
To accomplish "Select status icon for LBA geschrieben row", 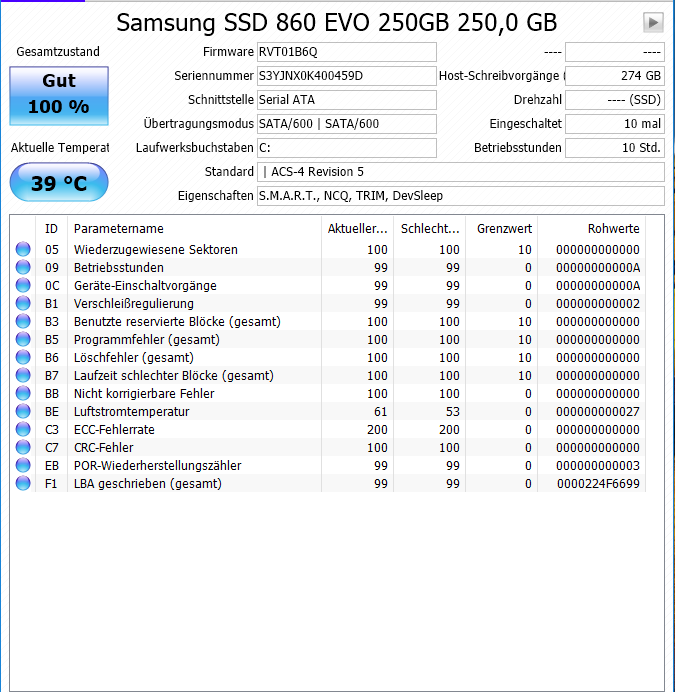I will (x=23, y=483).
